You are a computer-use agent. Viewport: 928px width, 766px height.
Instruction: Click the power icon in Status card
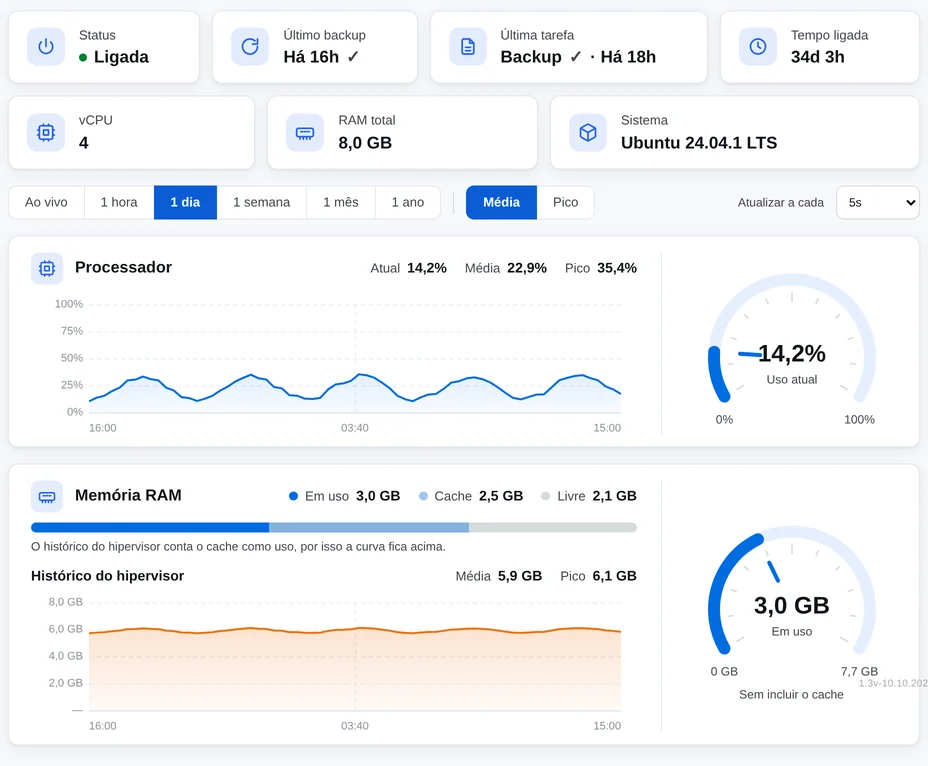[46, 46]
